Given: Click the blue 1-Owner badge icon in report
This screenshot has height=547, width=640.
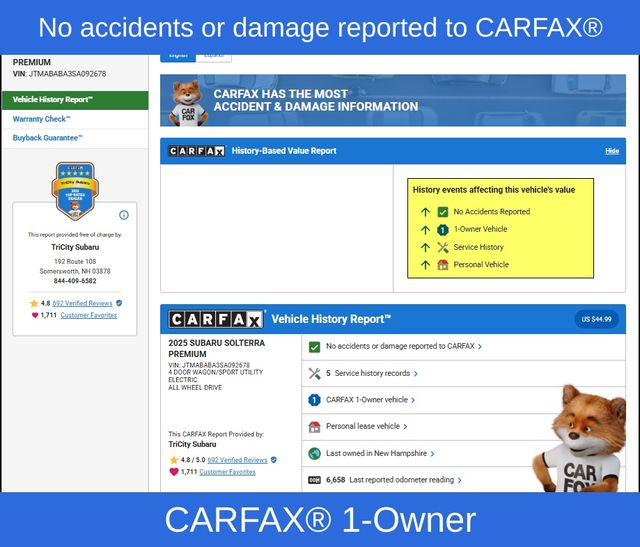Looking at the screenshot, I should pos(314,400).
